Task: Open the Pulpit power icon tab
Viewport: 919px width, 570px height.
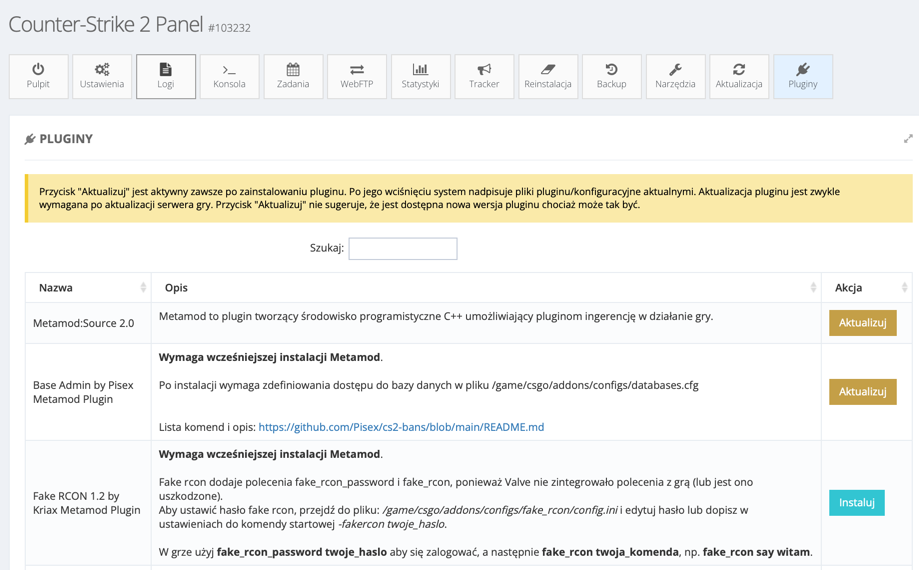Action: [38, 77]
